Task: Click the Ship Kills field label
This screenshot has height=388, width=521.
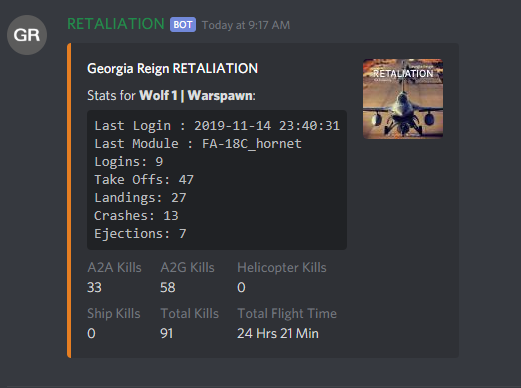Action: [114, 314]
